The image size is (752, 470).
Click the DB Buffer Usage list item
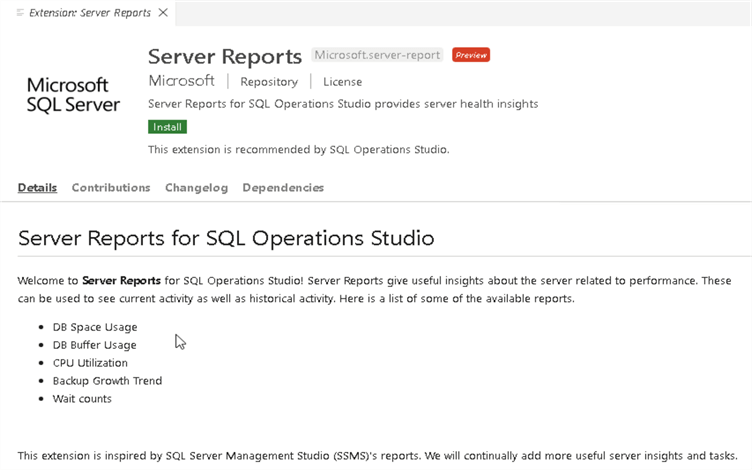[94, 345]
